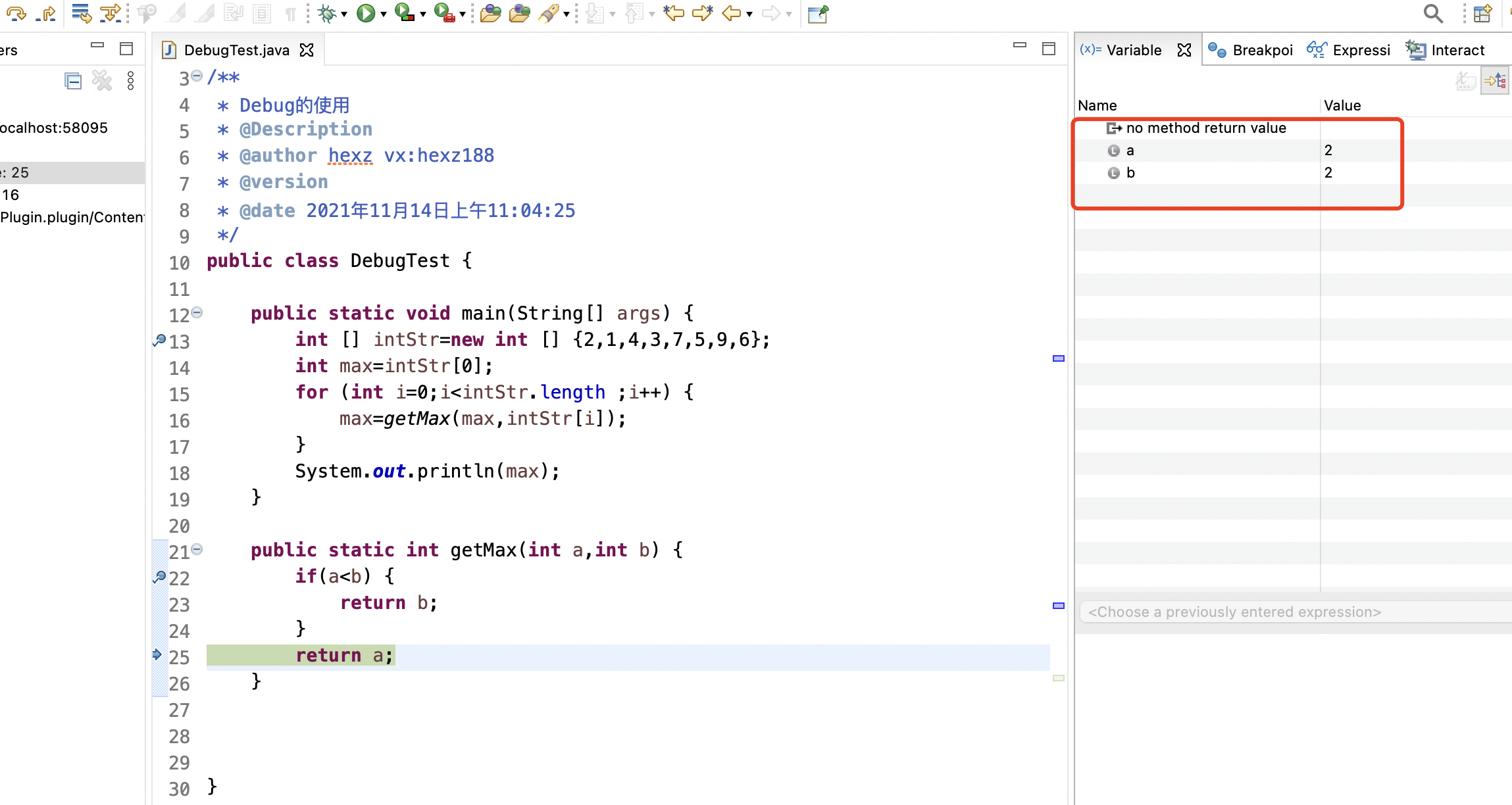The image size is (1512, 805).
Task: Toggle Show Logical Structure in Variables toolbar
Action: [1495, 82]
